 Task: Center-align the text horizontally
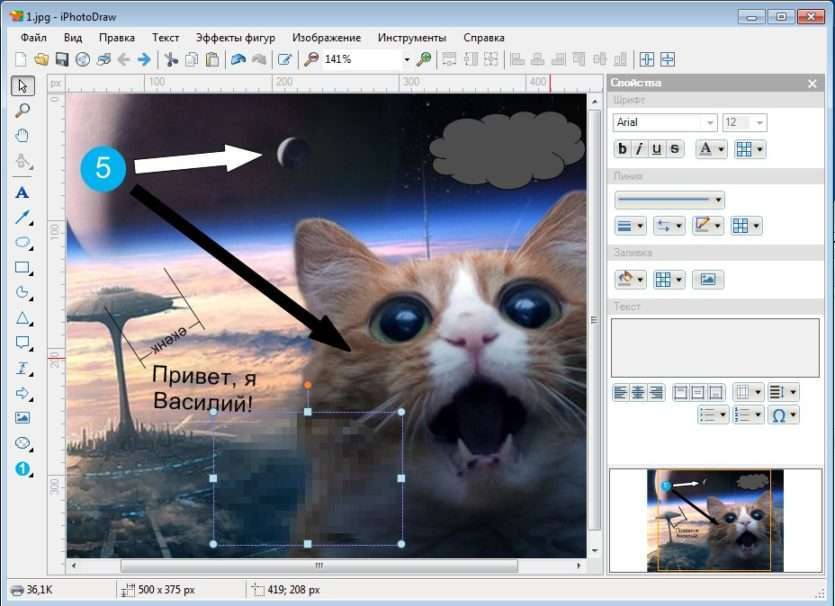[x=638, y=393]
